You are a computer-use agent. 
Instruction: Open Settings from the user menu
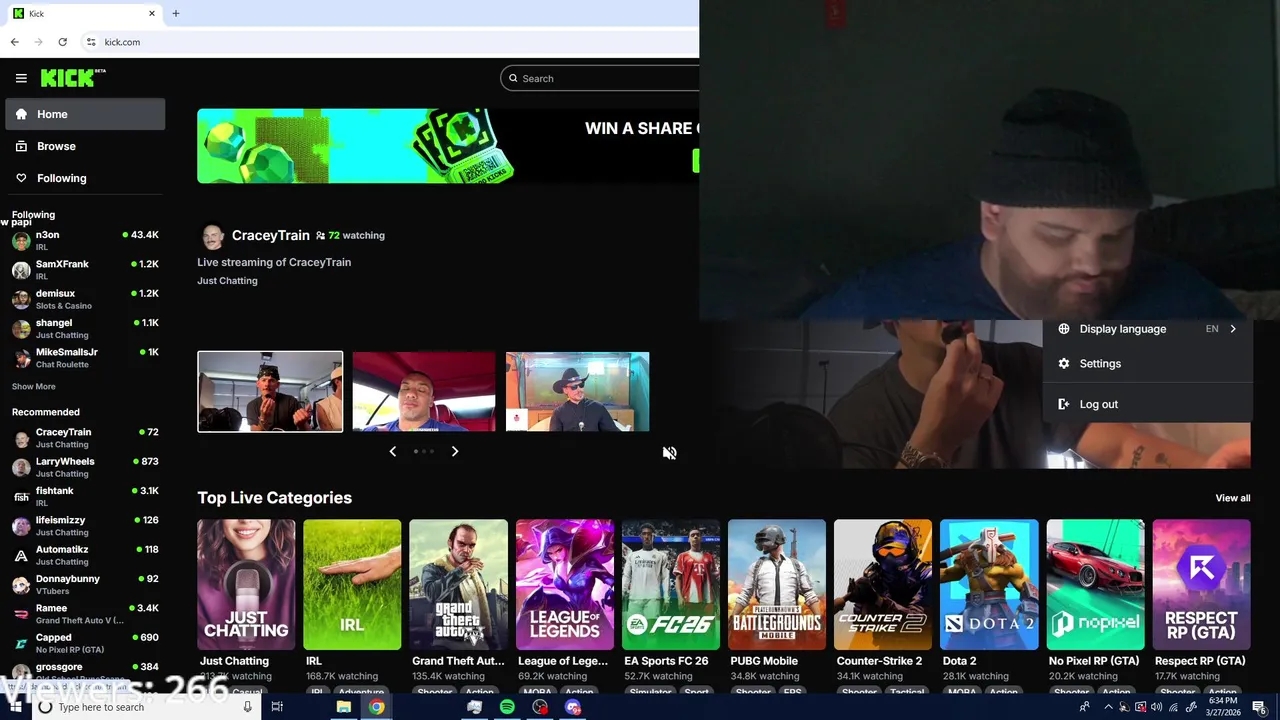(1147, 364)
